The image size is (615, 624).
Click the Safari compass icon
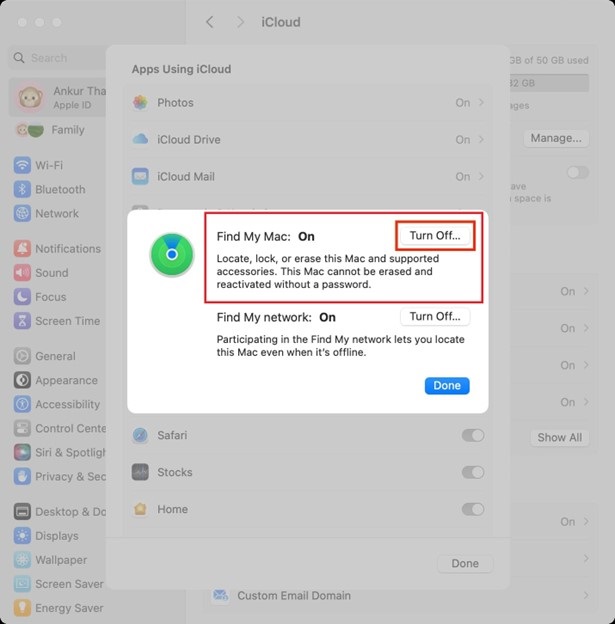tap(140, 435)
